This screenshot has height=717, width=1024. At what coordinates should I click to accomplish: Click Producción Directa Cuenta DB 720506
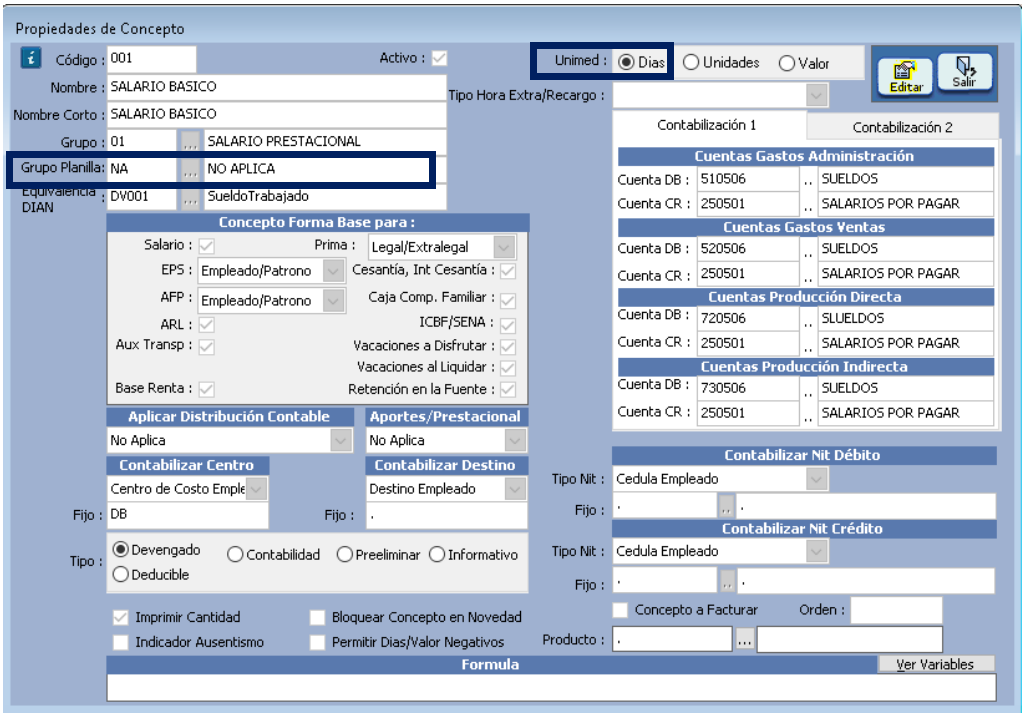[748, 319]
